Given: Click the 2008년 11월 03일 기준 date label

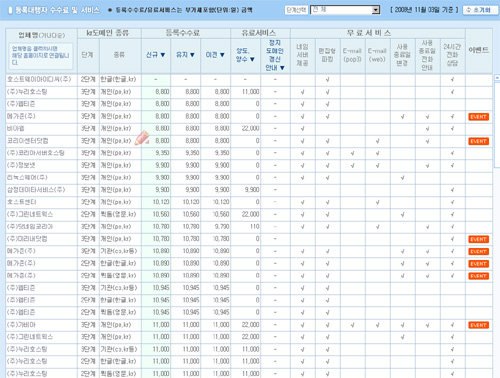Looking at the screenshot, I should (424, 10).
